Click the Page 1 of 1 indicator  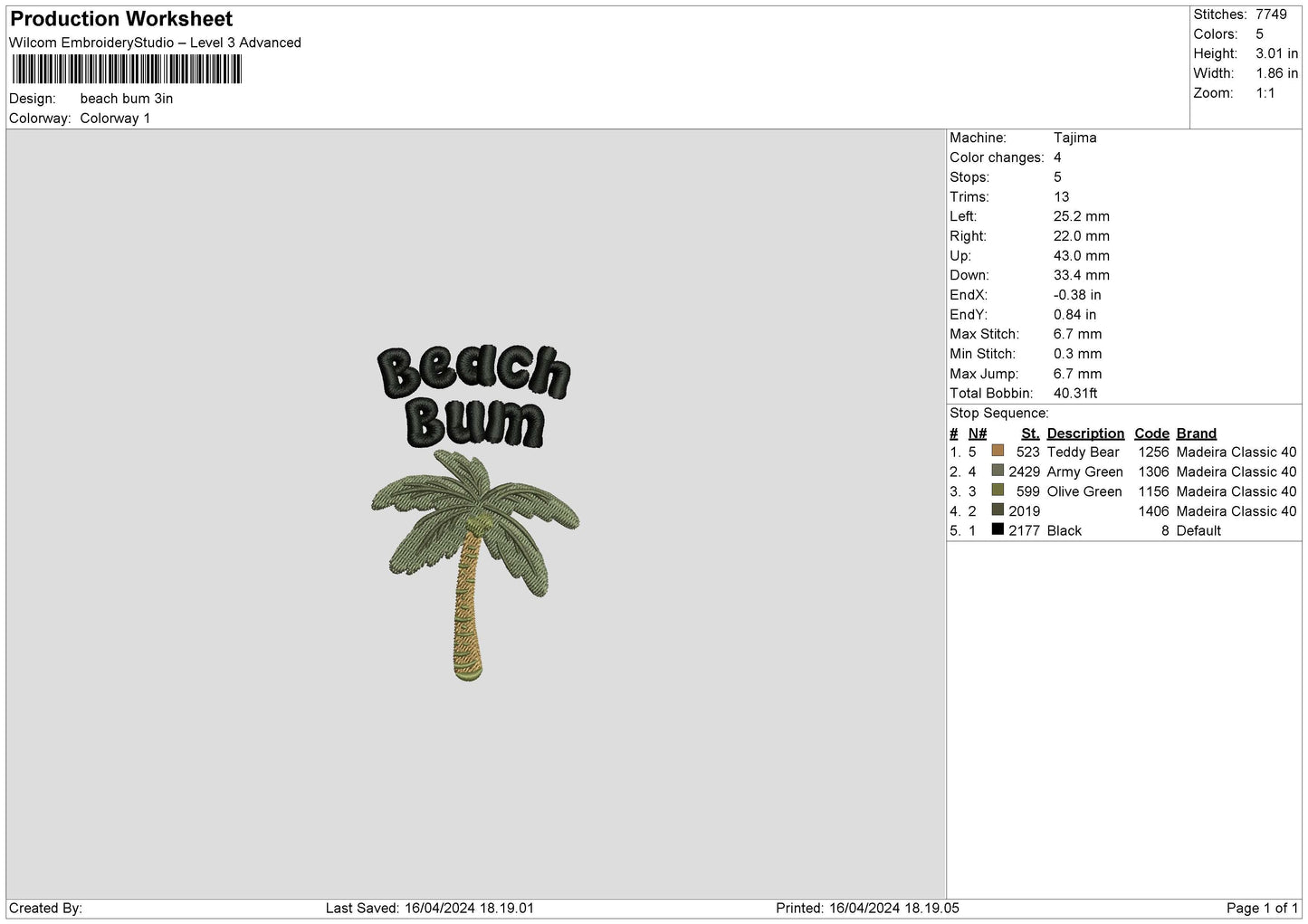tap(1262, 909)
